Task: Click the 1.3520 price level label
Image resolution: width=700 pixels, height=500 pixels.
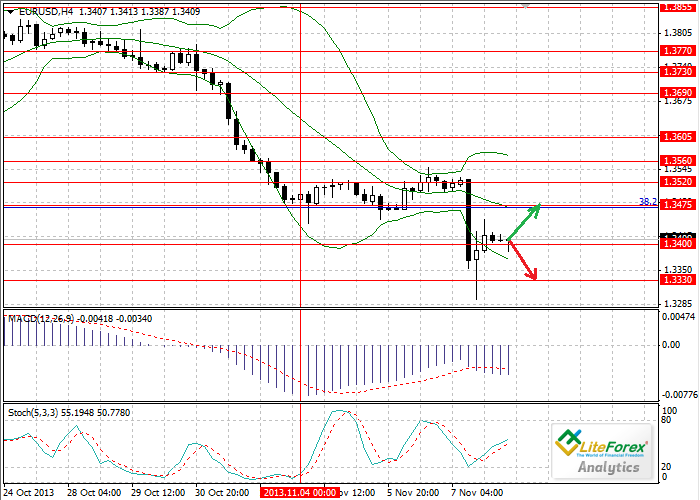Action: pos(677,182)
